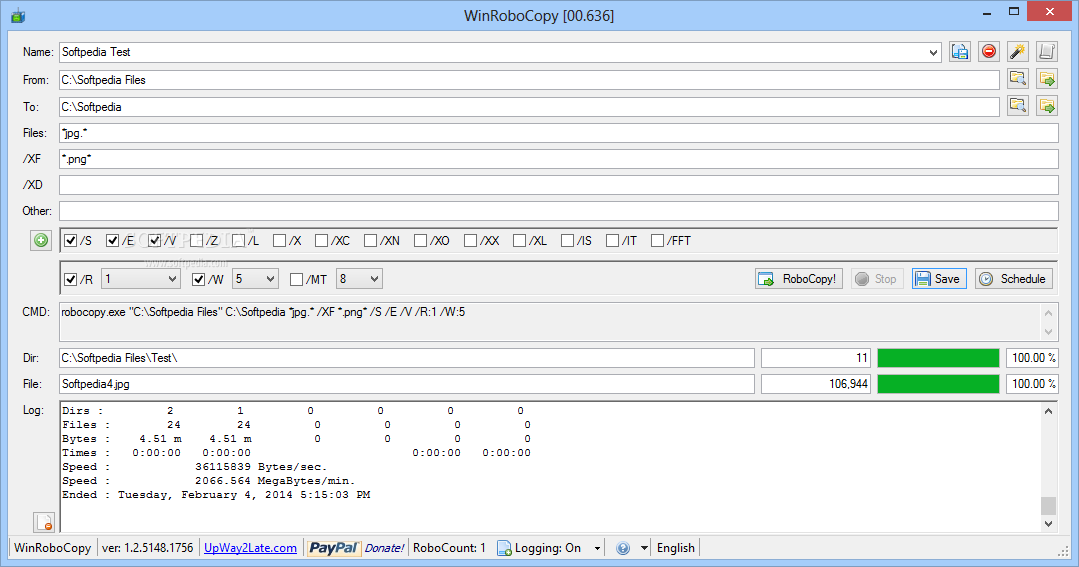This screenshot has width=1079, height=567.
Task: Open the help dropdown arrow in status bar
Action: pyautogui.click(x=644, y=548)
